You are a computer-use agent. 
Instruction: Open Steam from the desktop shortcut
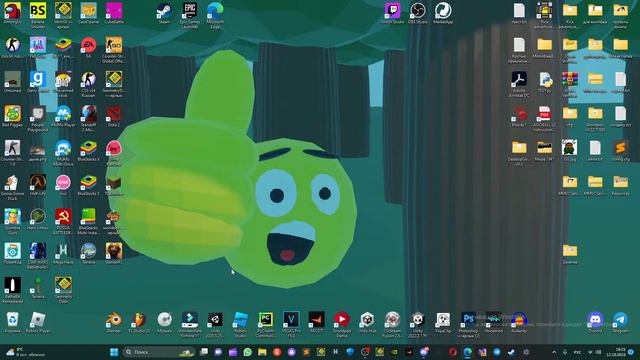[x=164, y=13]
